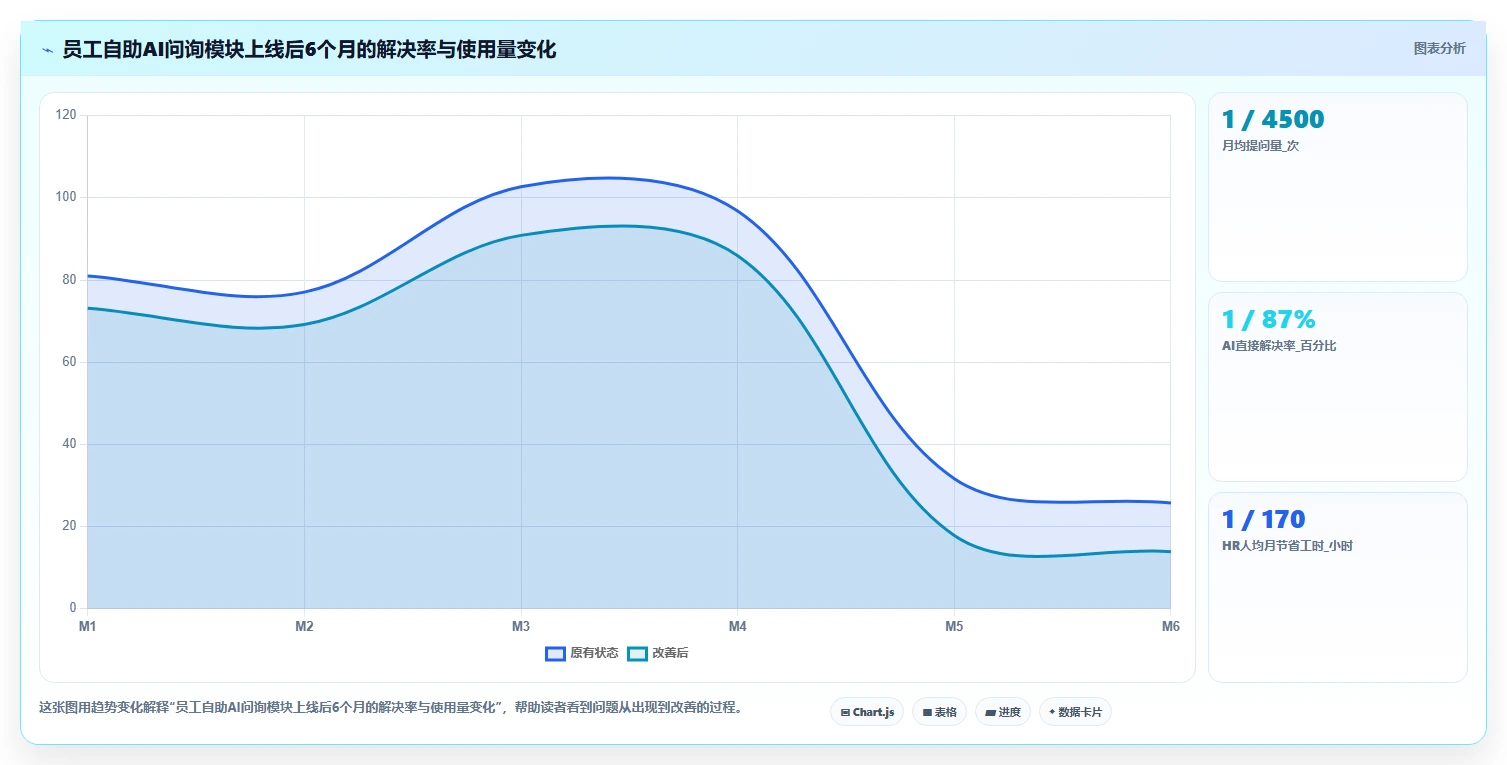Toggle the 原有状态 legend series
This screenshot has height=765, width=1507.
coord(581,653)
